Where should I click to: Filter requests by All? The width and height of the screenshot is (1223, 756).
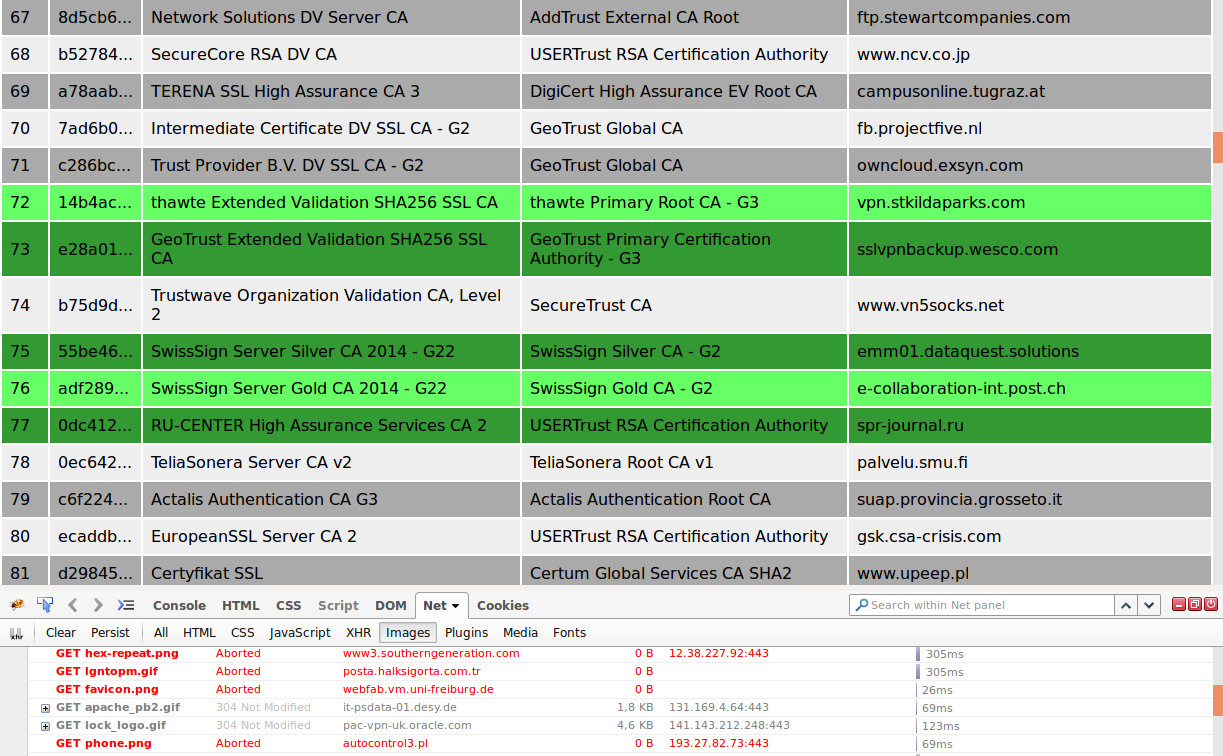(161, 633)
